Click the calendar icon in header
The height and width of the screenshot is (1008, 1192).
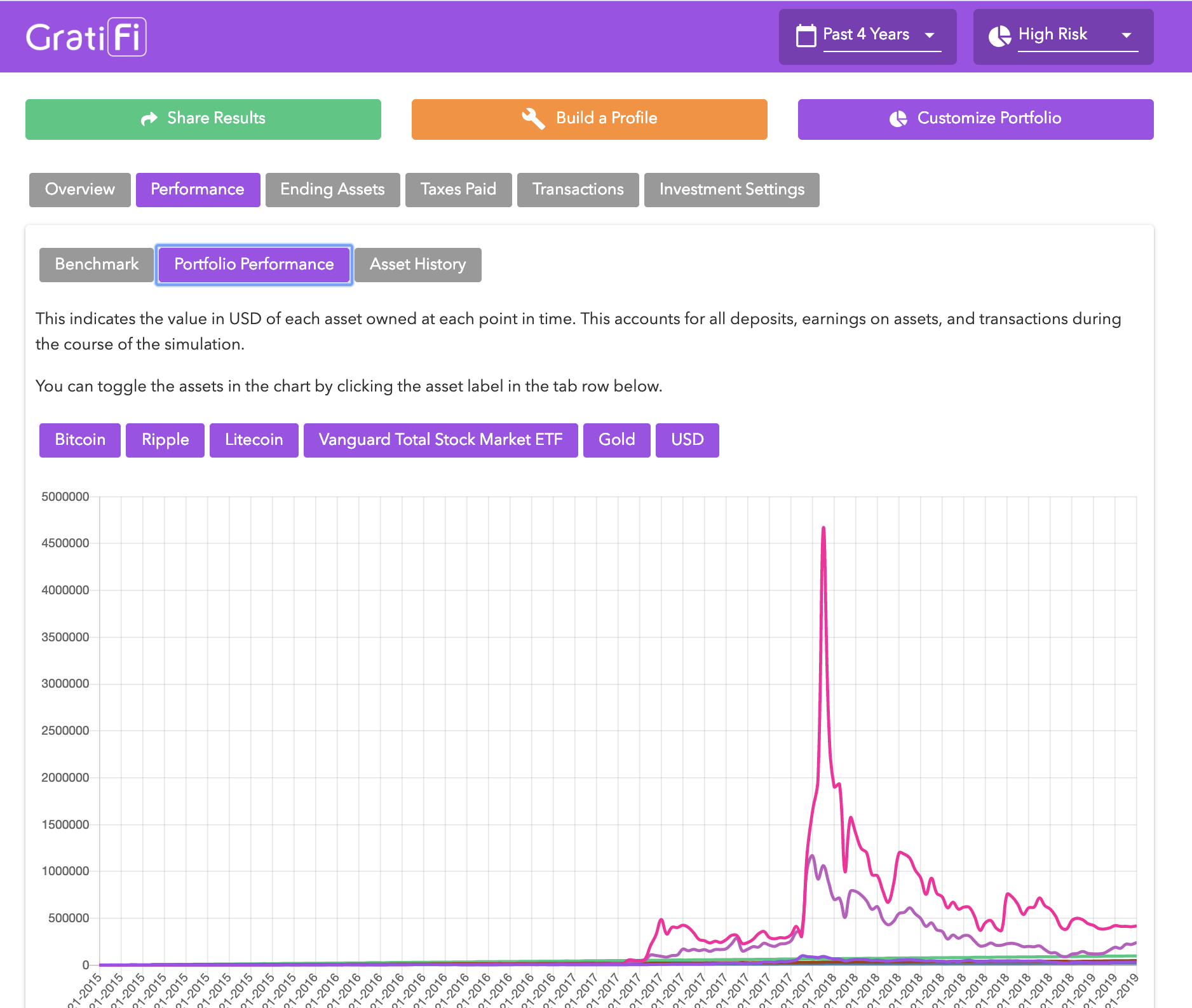click(x=806, y=36)
